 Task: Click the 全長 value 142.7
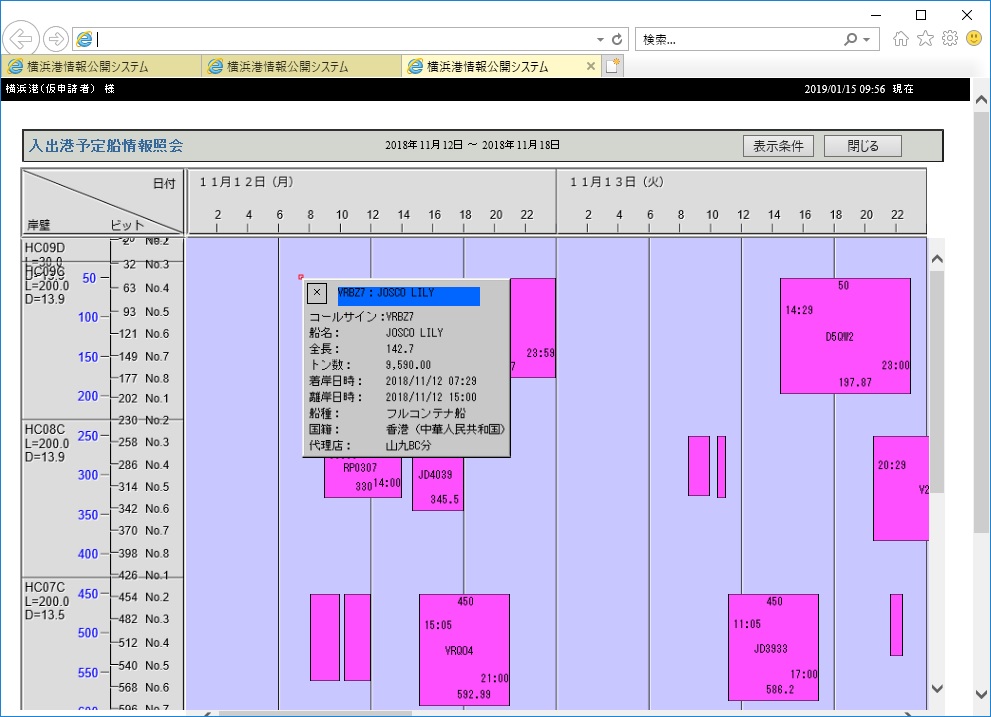click(399, 349)
